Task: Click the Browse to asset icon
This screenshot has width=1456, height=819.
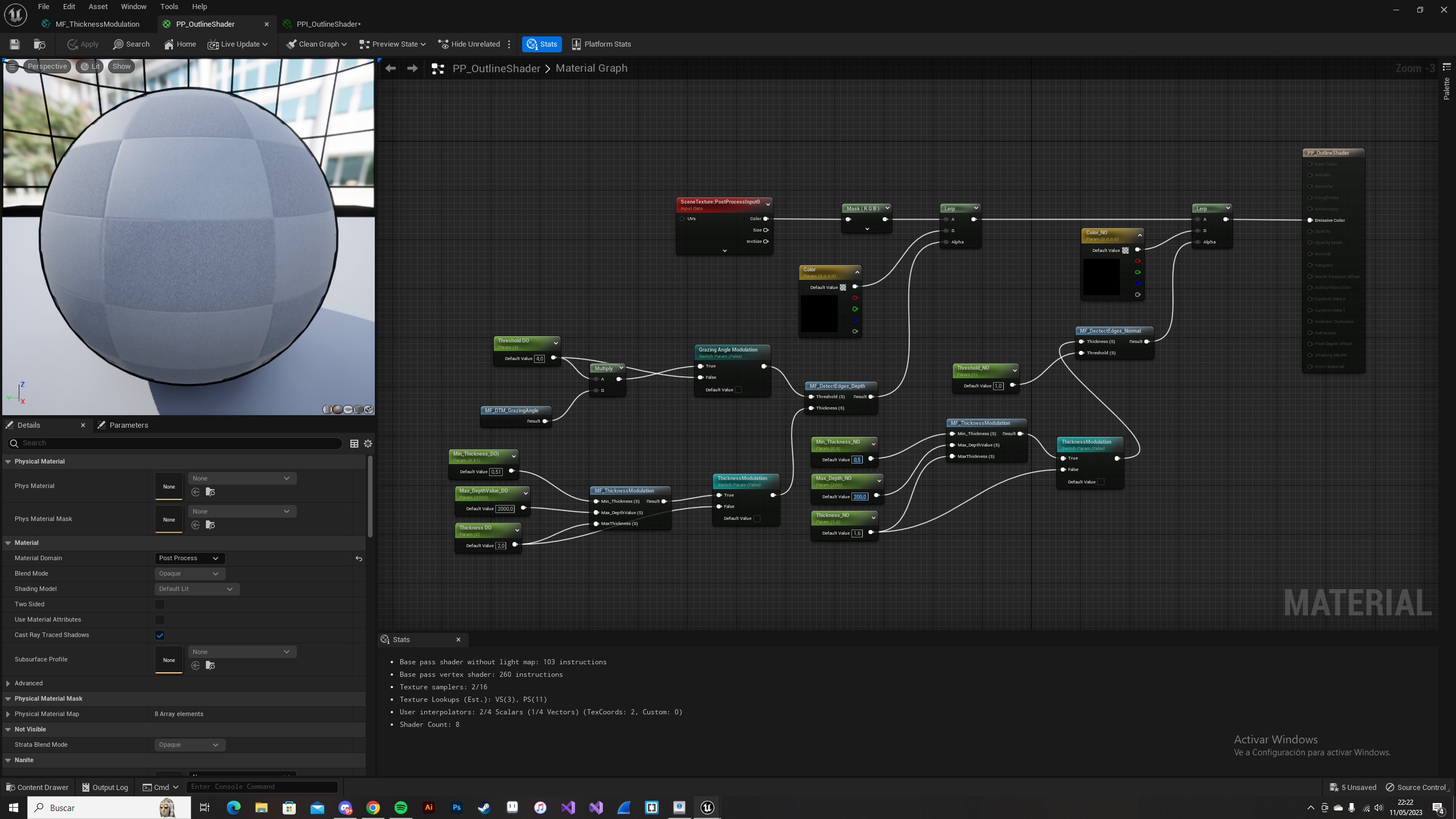Action: tap(39, 44)
